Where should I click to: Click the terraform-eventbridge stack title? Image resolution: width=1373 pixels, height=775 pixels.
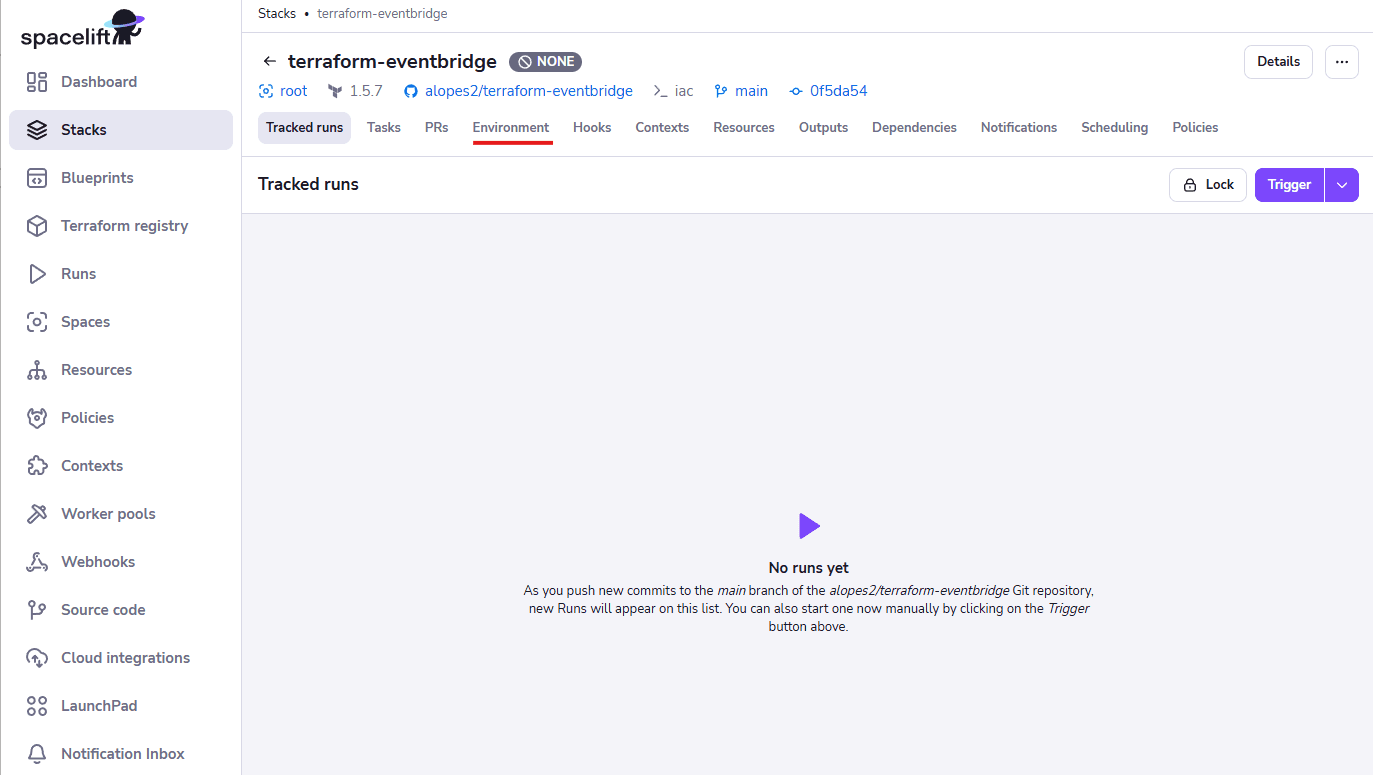pyautogui.click(x=392, y=62)
